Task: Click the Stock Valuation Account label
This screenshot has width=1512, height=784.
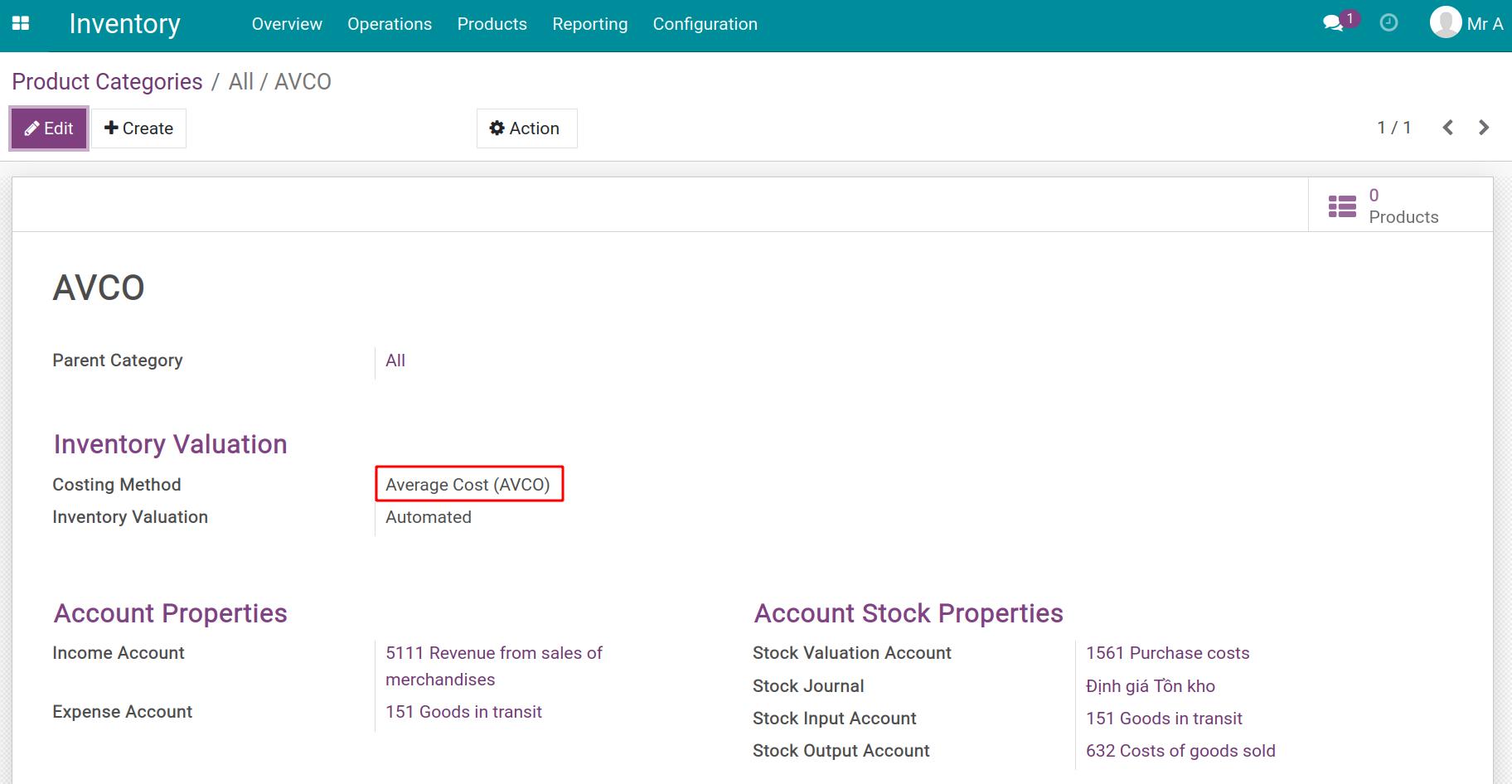Action: click(852, 653)
